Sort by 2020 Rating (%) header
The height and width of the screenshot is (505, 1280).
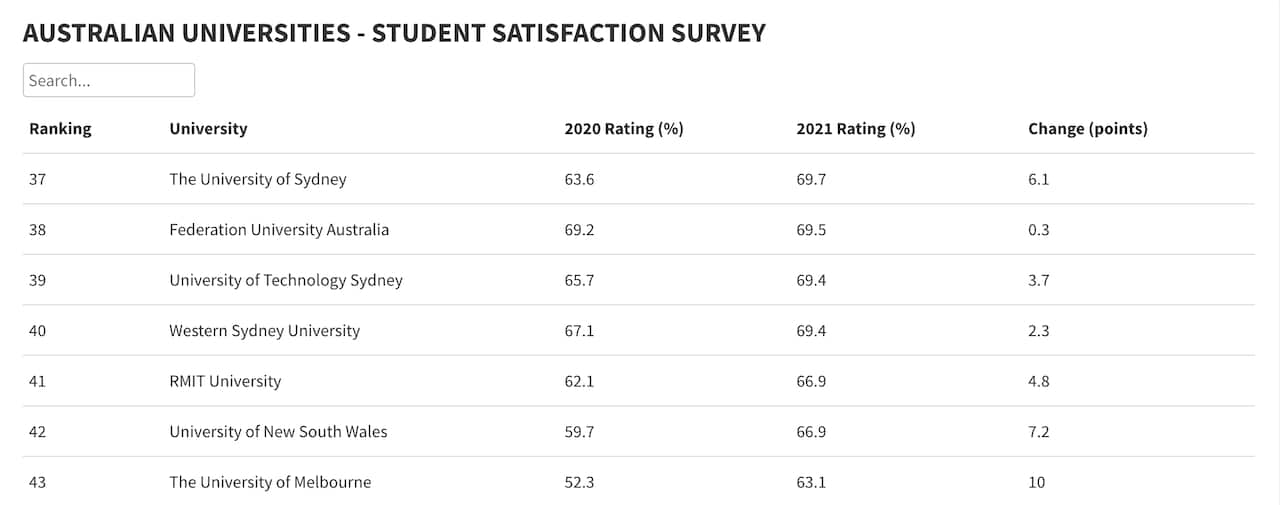(x=623, y=129)
